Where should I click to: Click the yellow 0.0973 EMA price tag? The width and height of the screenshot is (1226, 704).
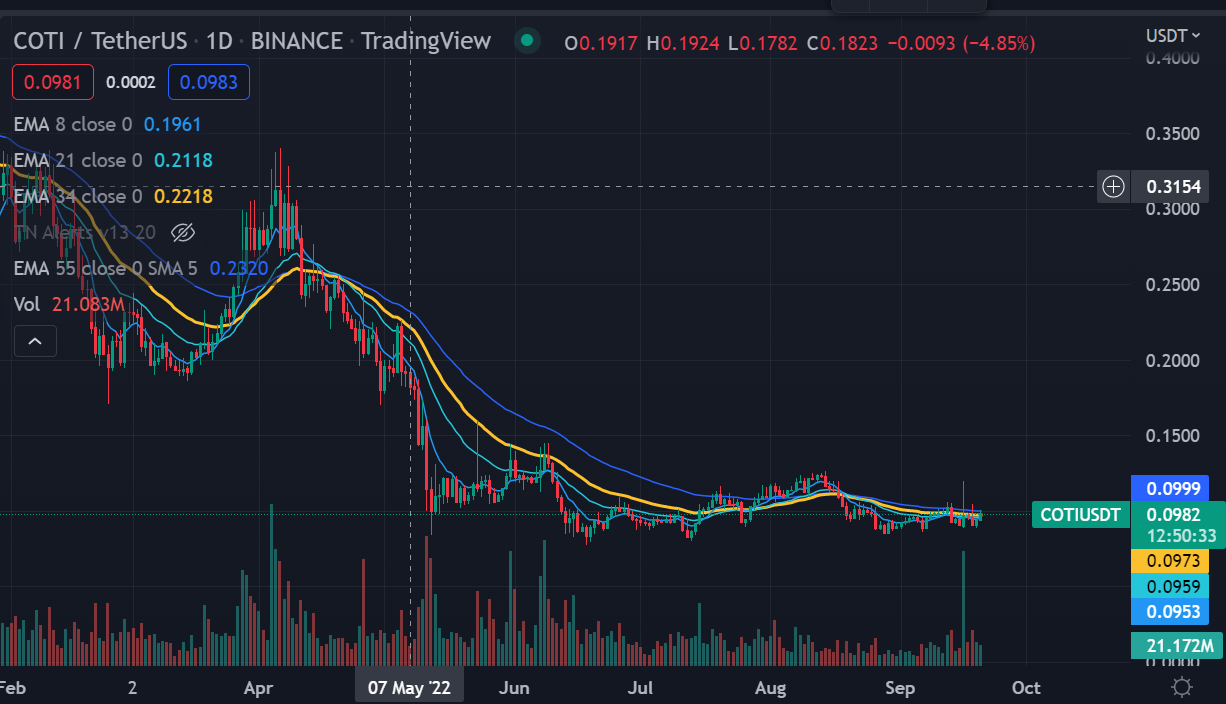[x=1169, y=562]
